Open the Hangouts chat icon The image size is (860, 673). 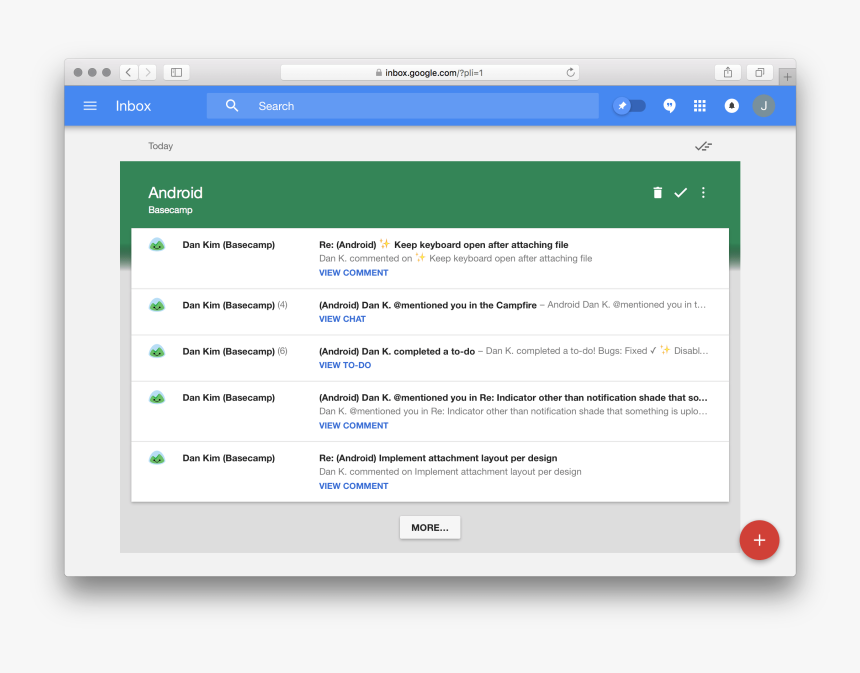669,106
